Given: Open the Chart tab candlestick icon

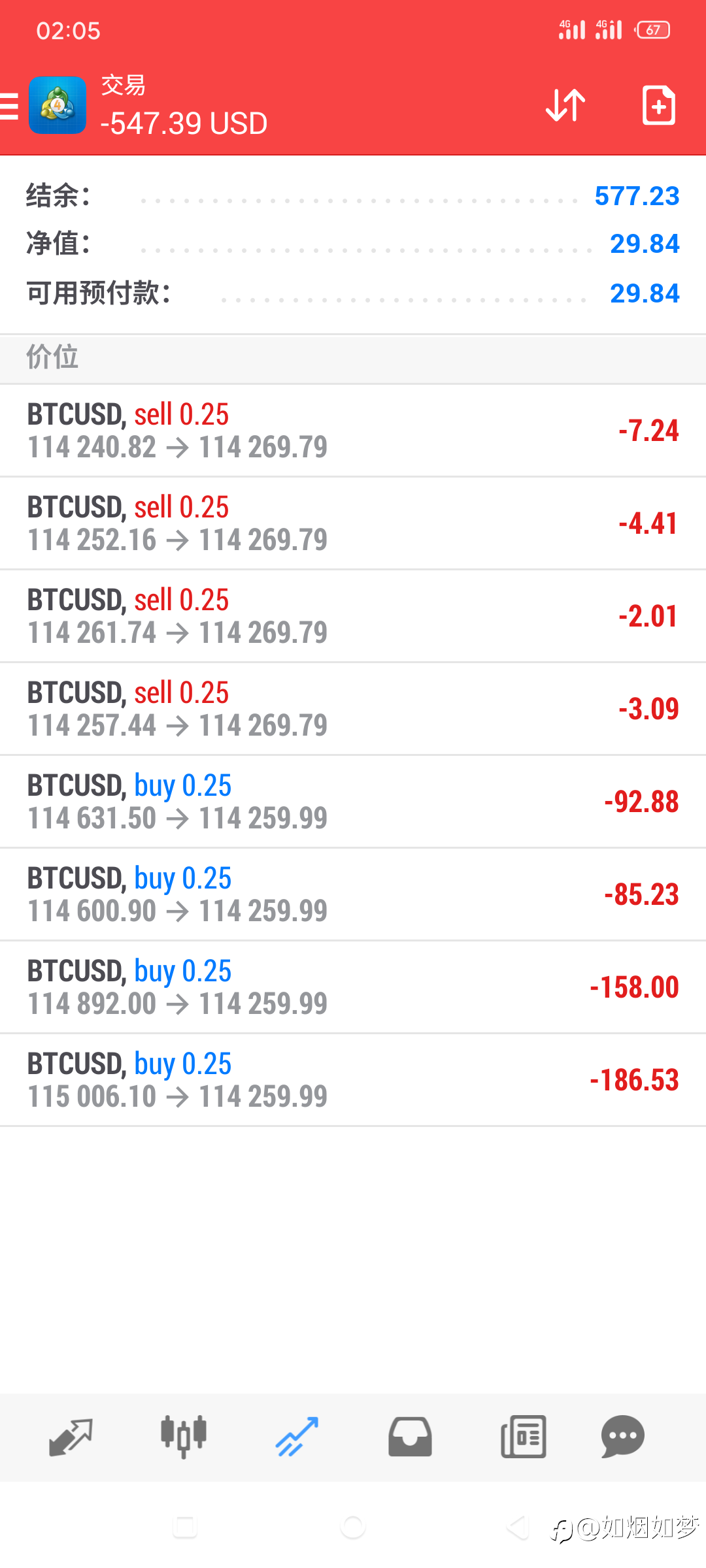Looking at the screenshot, I should tap(184, 1437).
